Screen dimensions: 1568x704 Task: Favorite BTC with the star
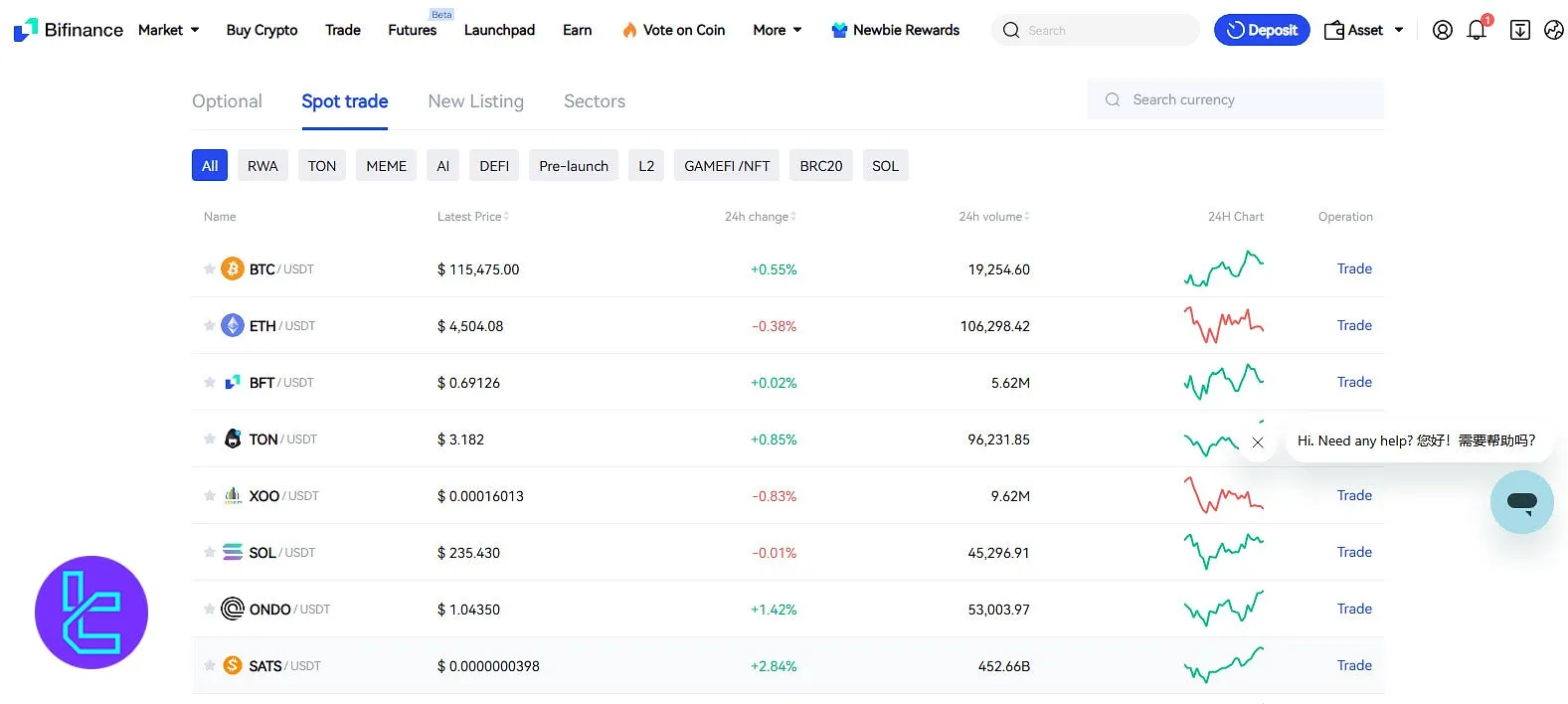pos(209,268)
